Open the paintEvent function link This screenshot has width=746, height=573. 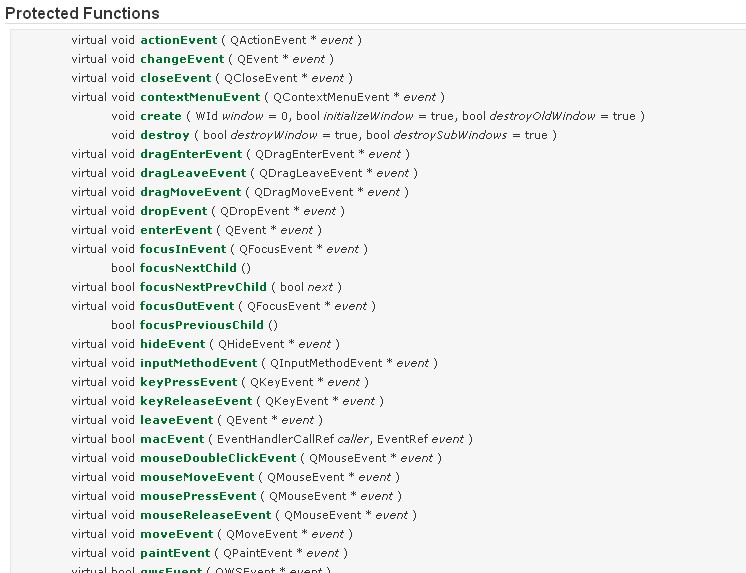[x=175, y=553]
